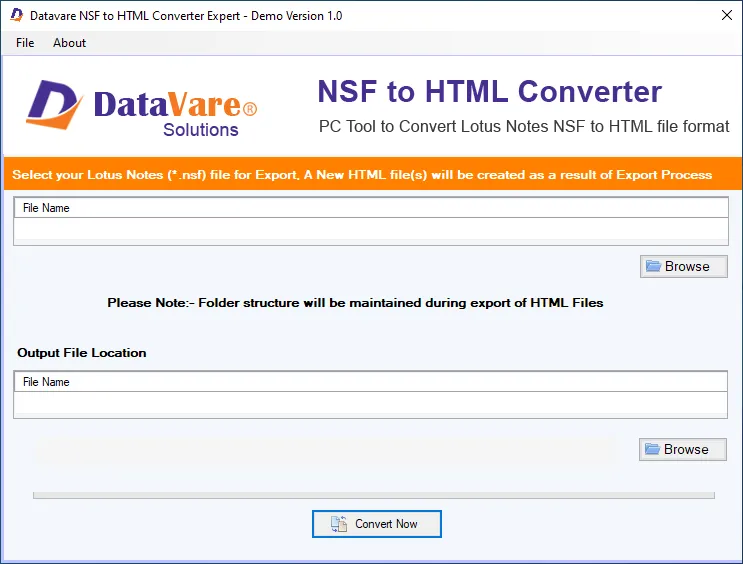Click the convert documents icon in Convert Now
This screenshot has width=743, height=564.
click(x=339, y=524)
